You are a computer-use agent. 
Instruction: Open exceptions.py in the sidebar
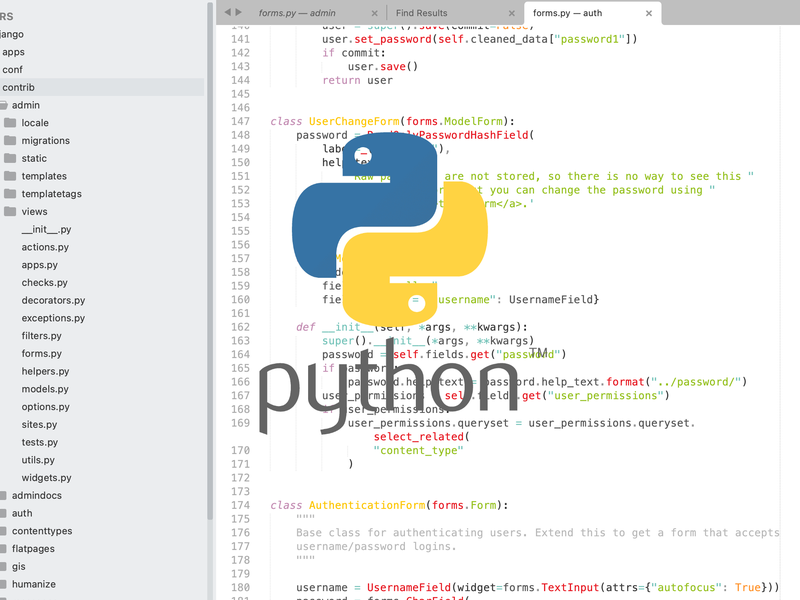tap(53, 318)
